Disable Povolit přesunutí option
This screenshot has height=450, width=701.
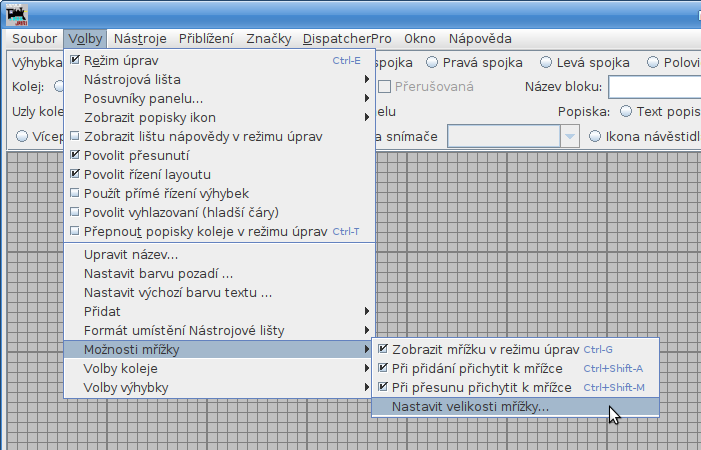76,156
